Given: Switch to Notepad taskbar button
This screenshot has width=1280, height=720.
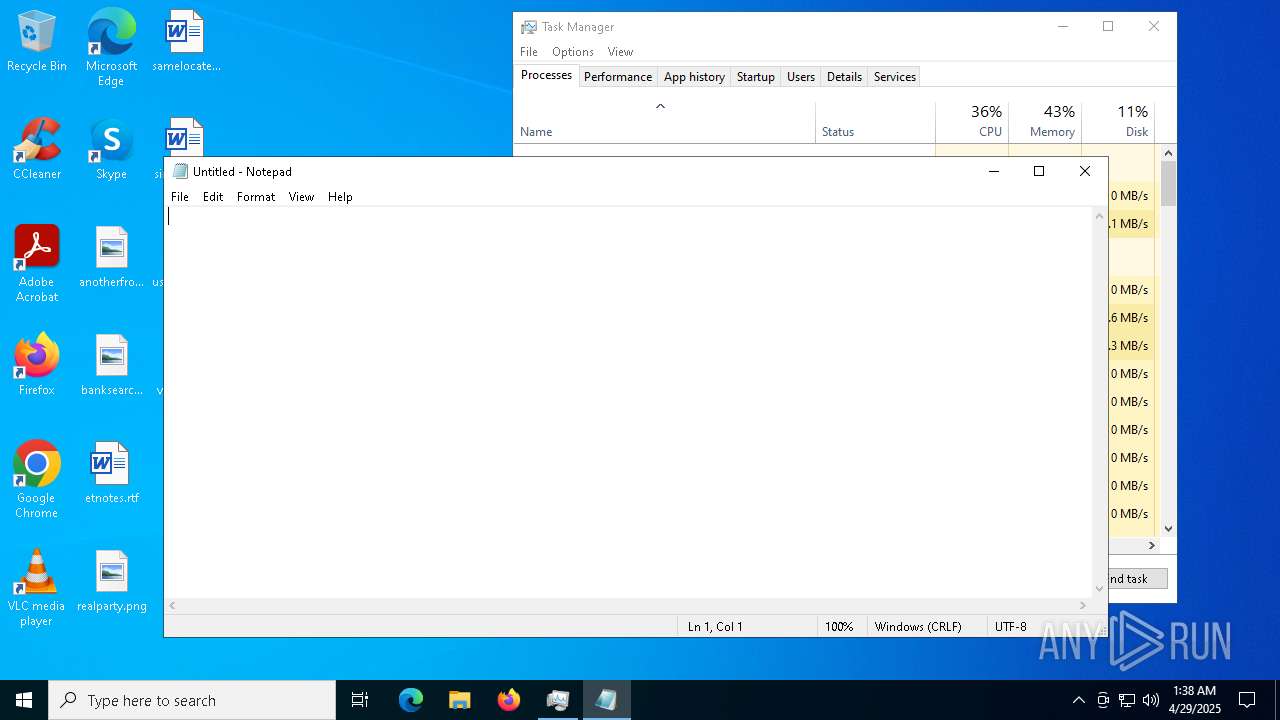Looking at the screenshot, I should (x=607, y=700).
